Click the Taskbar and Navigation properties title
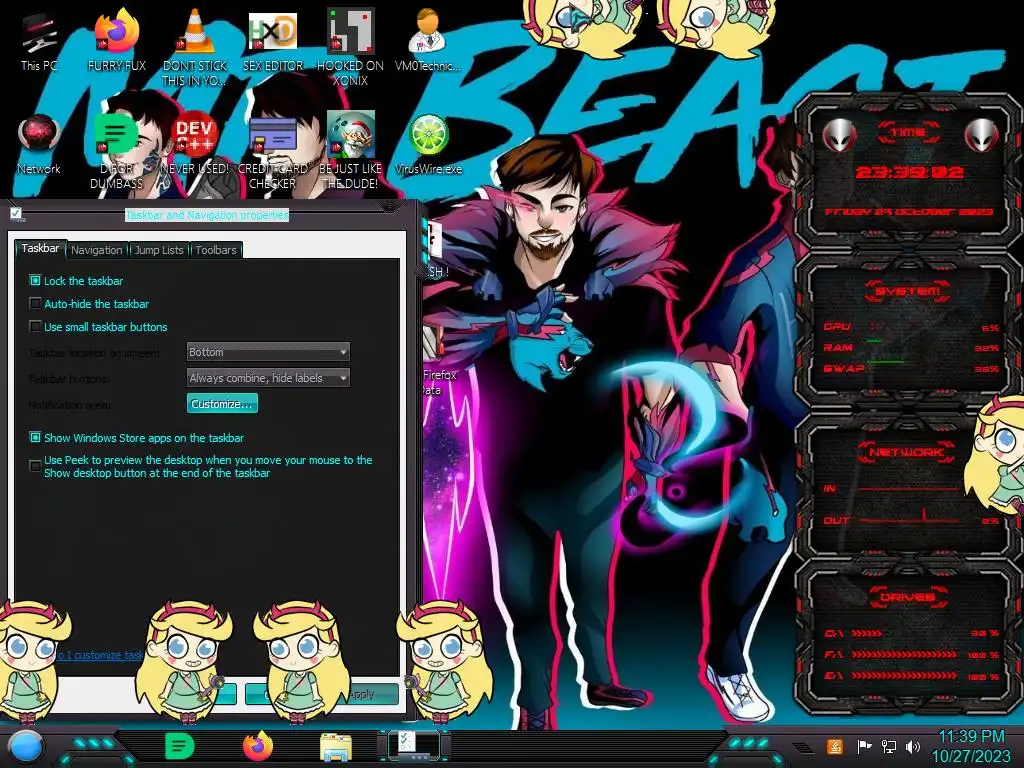Image resolution: width=1024 pixels, height=768 pixels. click(x=207, y=215)
